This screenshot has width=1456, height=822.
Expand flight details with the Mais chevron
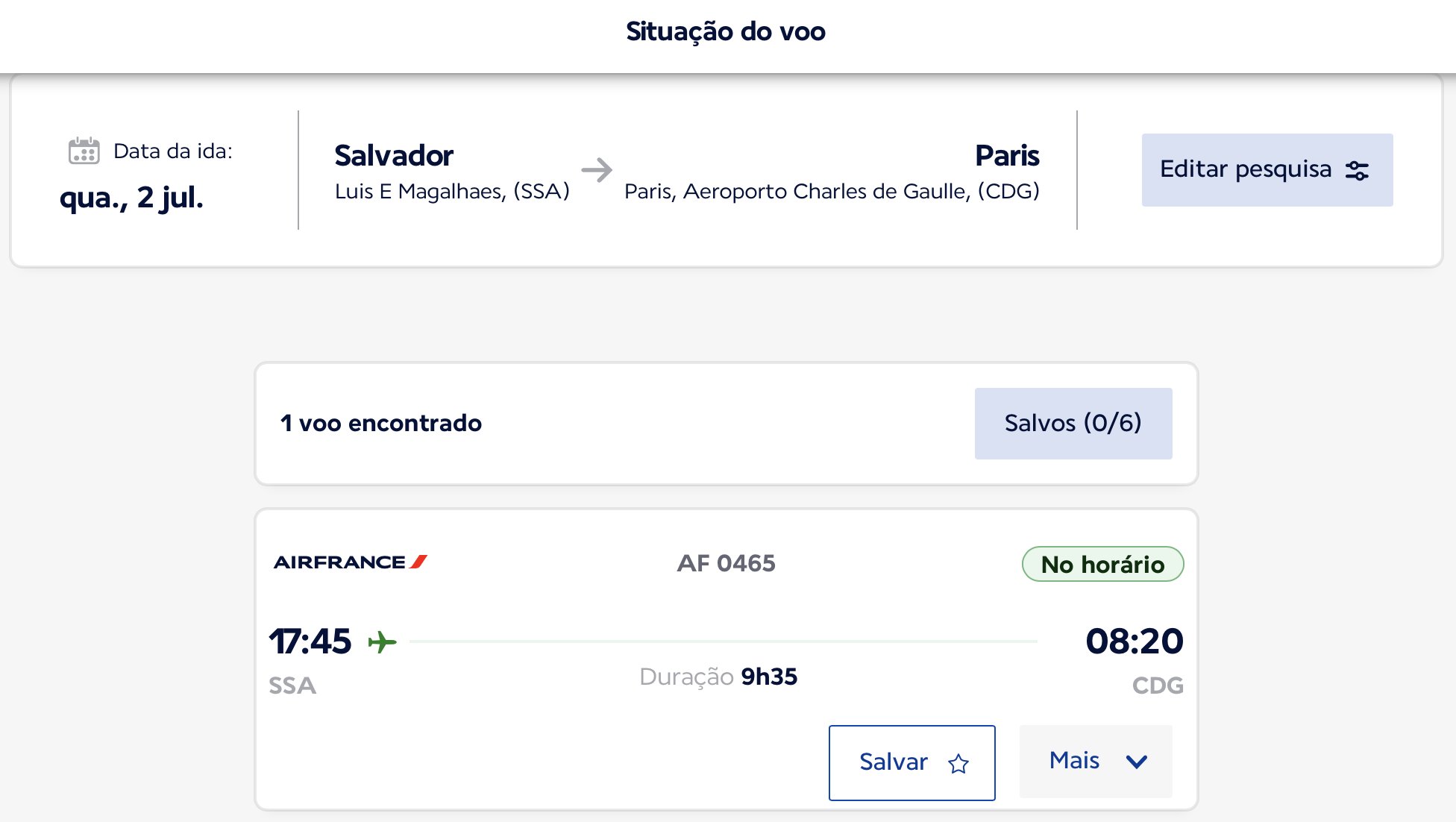coord(1137,762)
